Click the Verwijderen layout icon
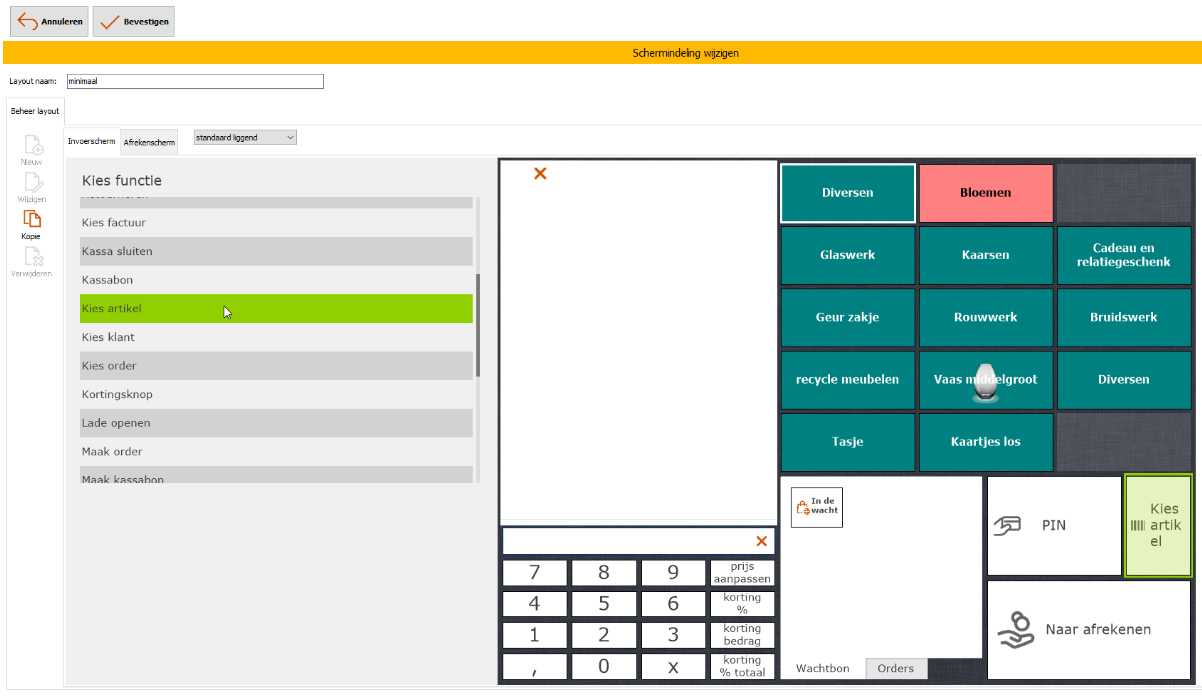1202x696 pixels. 32,257
